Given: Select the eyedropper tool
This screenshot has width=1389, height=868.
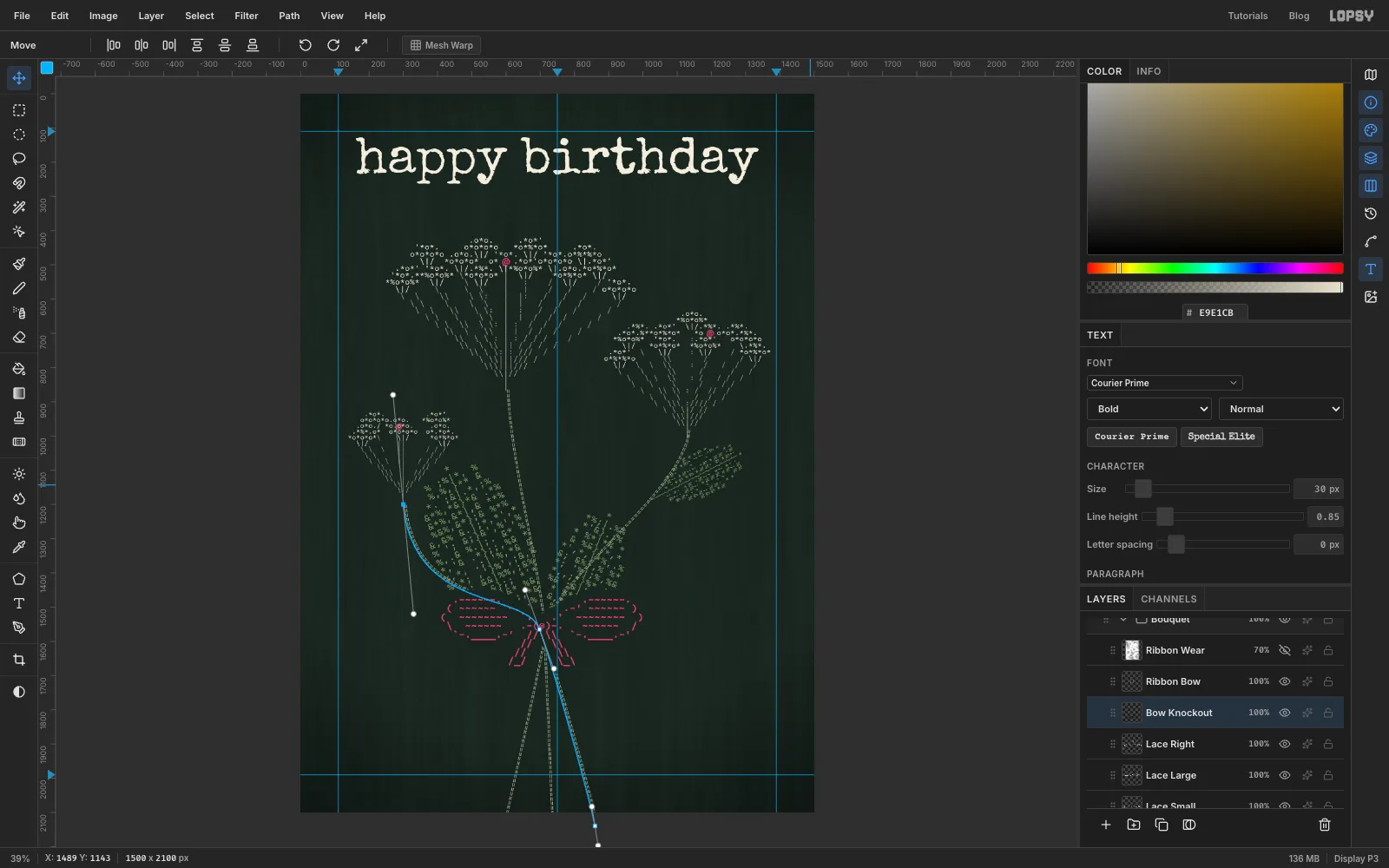Looking at the screenshot, I should [x=19, y=547].
